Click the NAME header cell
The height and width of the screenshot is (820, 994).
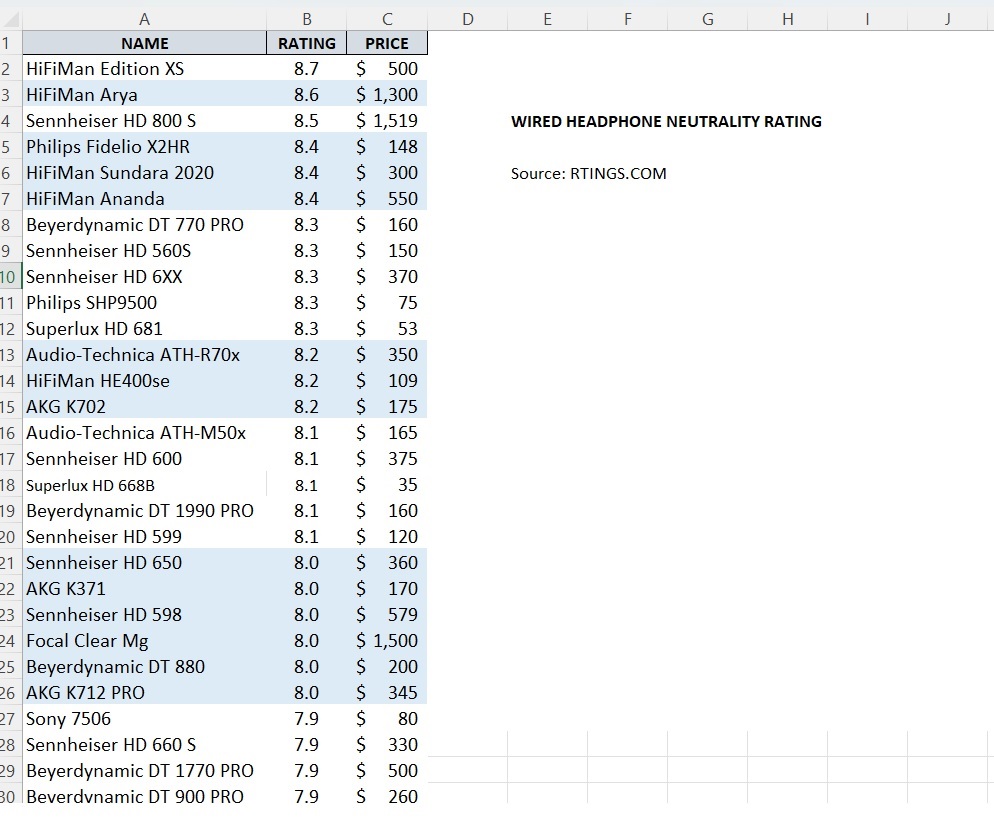tap(145, 43)
